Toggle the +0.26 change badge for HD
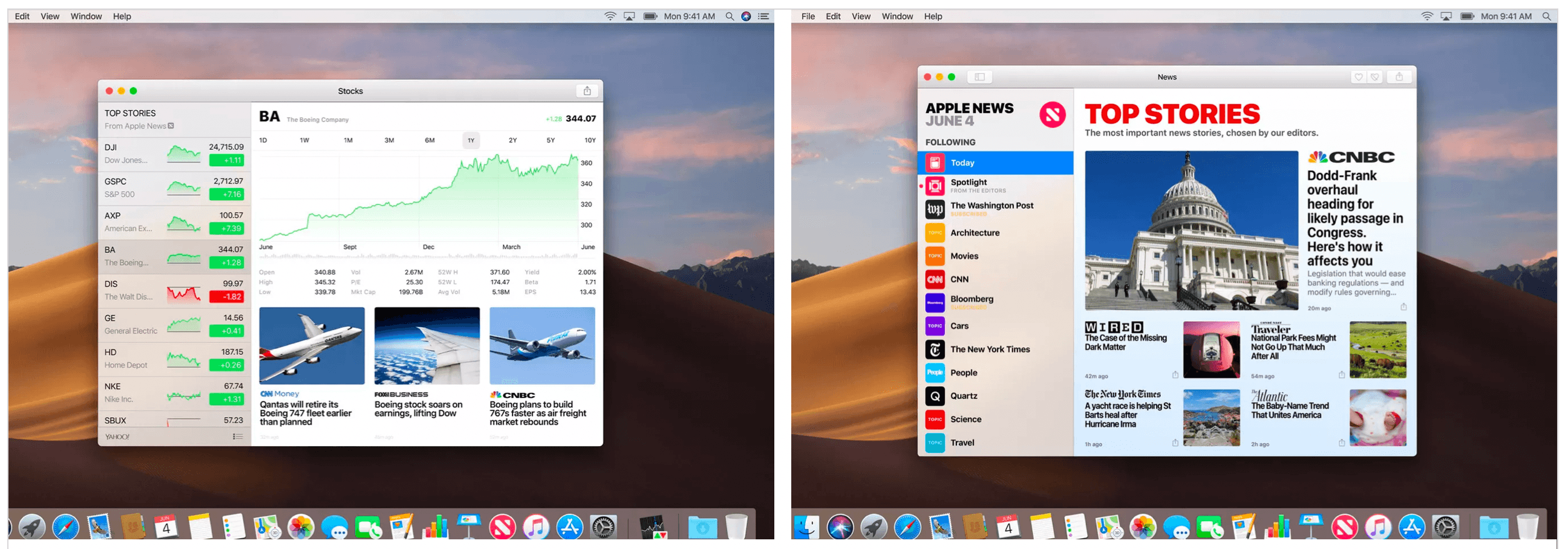 coord(226,365)
